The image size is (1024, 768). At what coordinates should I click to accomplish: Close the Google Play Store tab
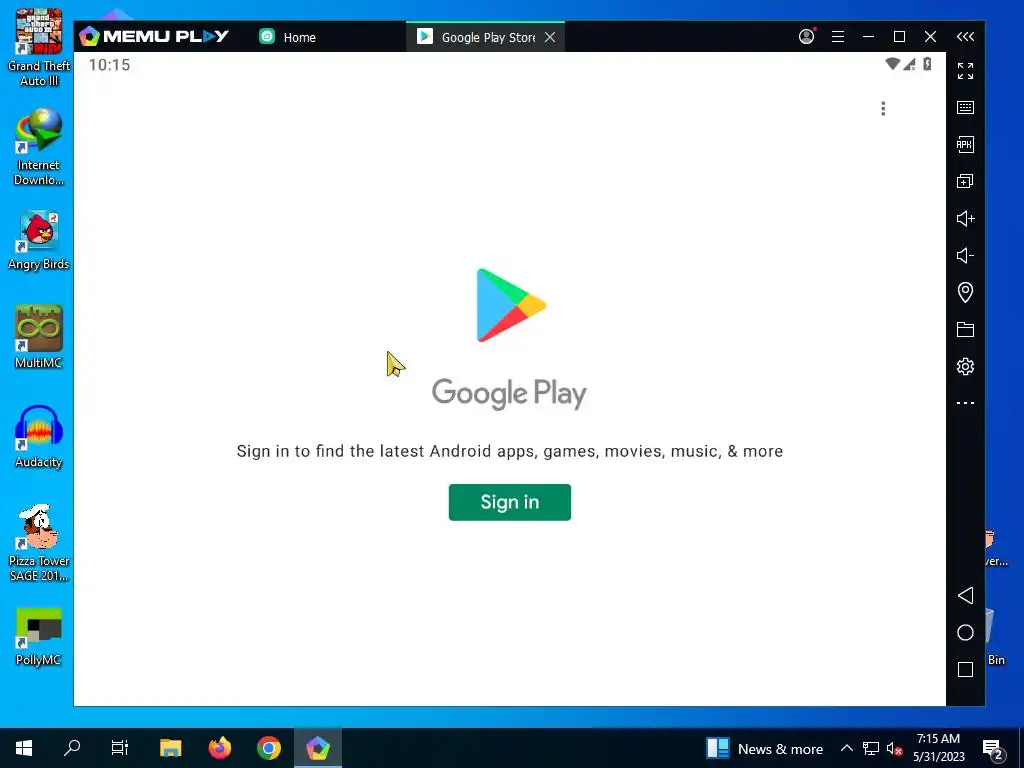550,37
